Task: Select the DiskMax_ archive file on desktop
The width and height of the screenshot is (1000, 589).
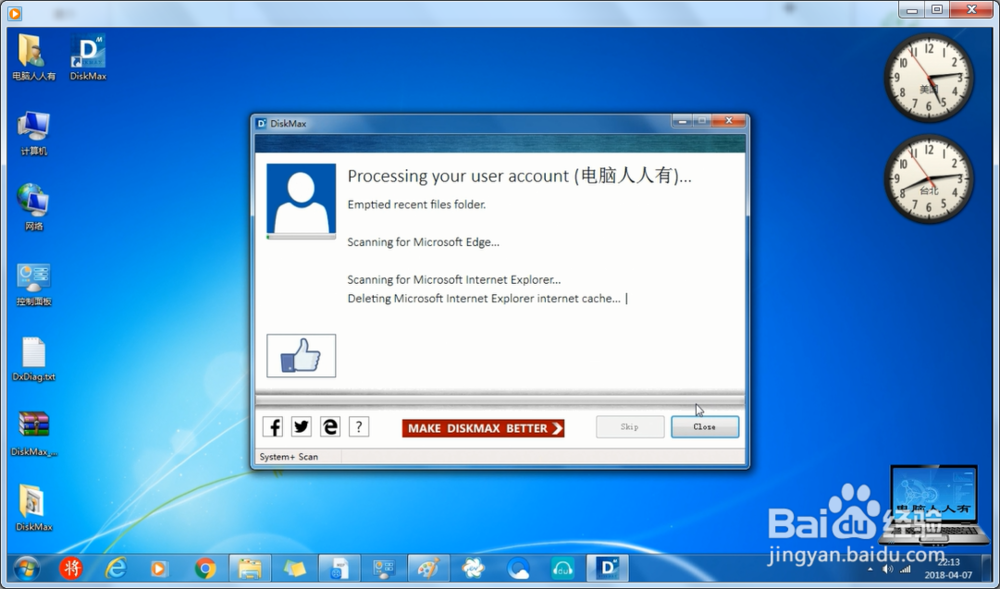Action: click(x=34, y=434)
